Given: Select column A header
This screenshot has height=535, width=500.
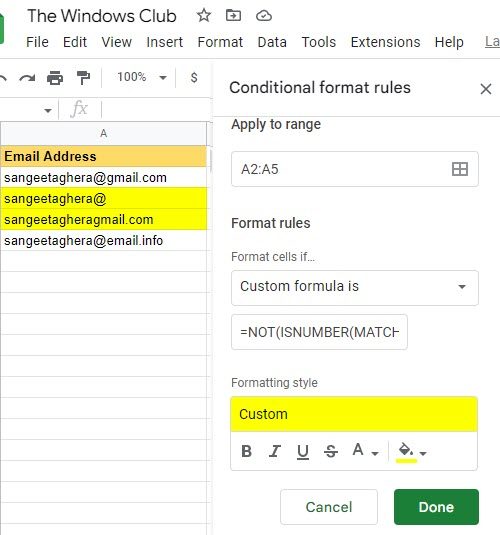Looking at the screenshot, I should tap(103, 133).
